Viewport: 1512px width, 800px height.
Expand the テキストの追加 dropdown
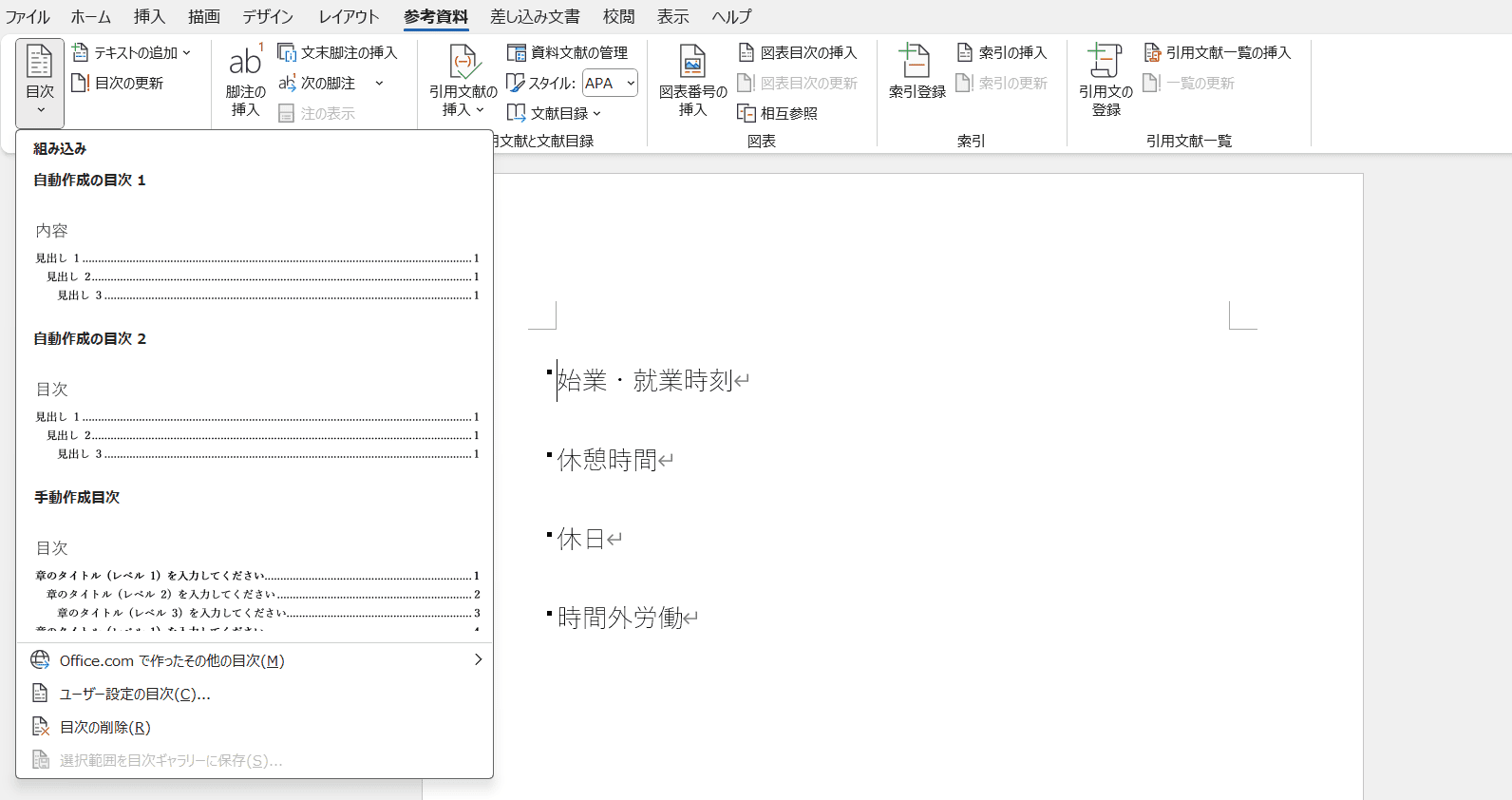point(186,53)
